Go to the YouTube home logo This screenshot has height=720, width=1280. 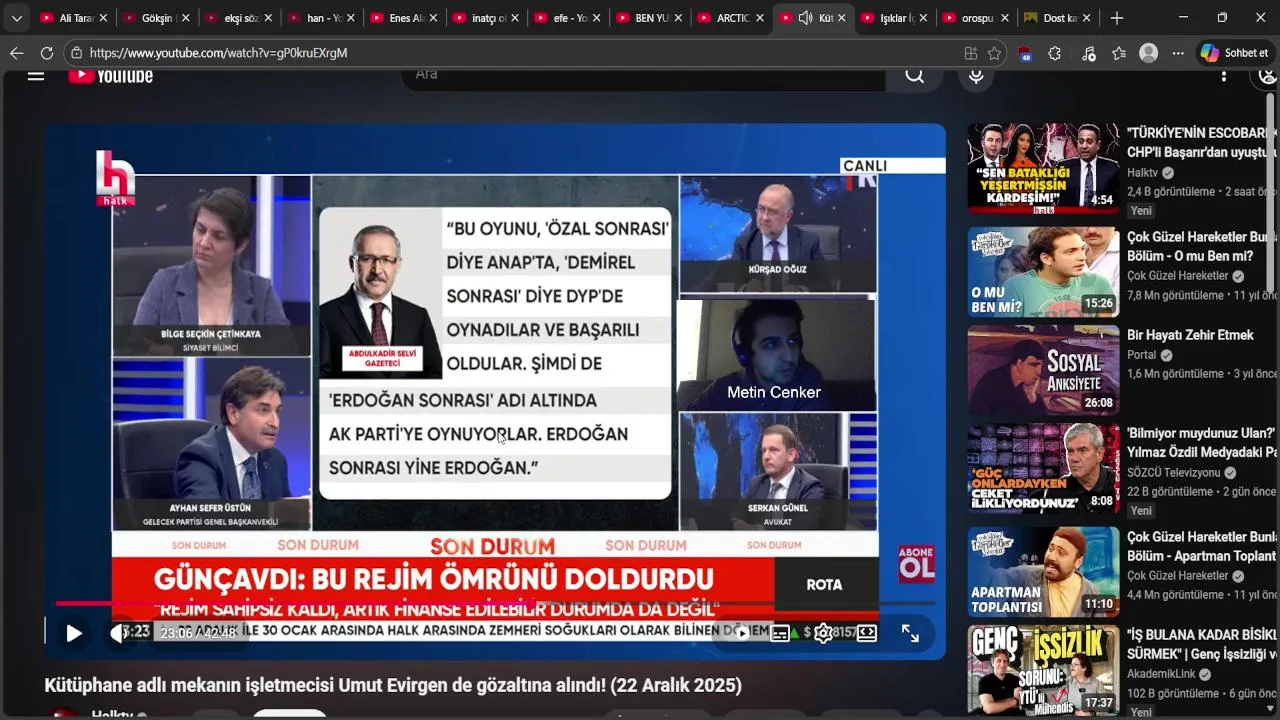(x=111, y=75)
